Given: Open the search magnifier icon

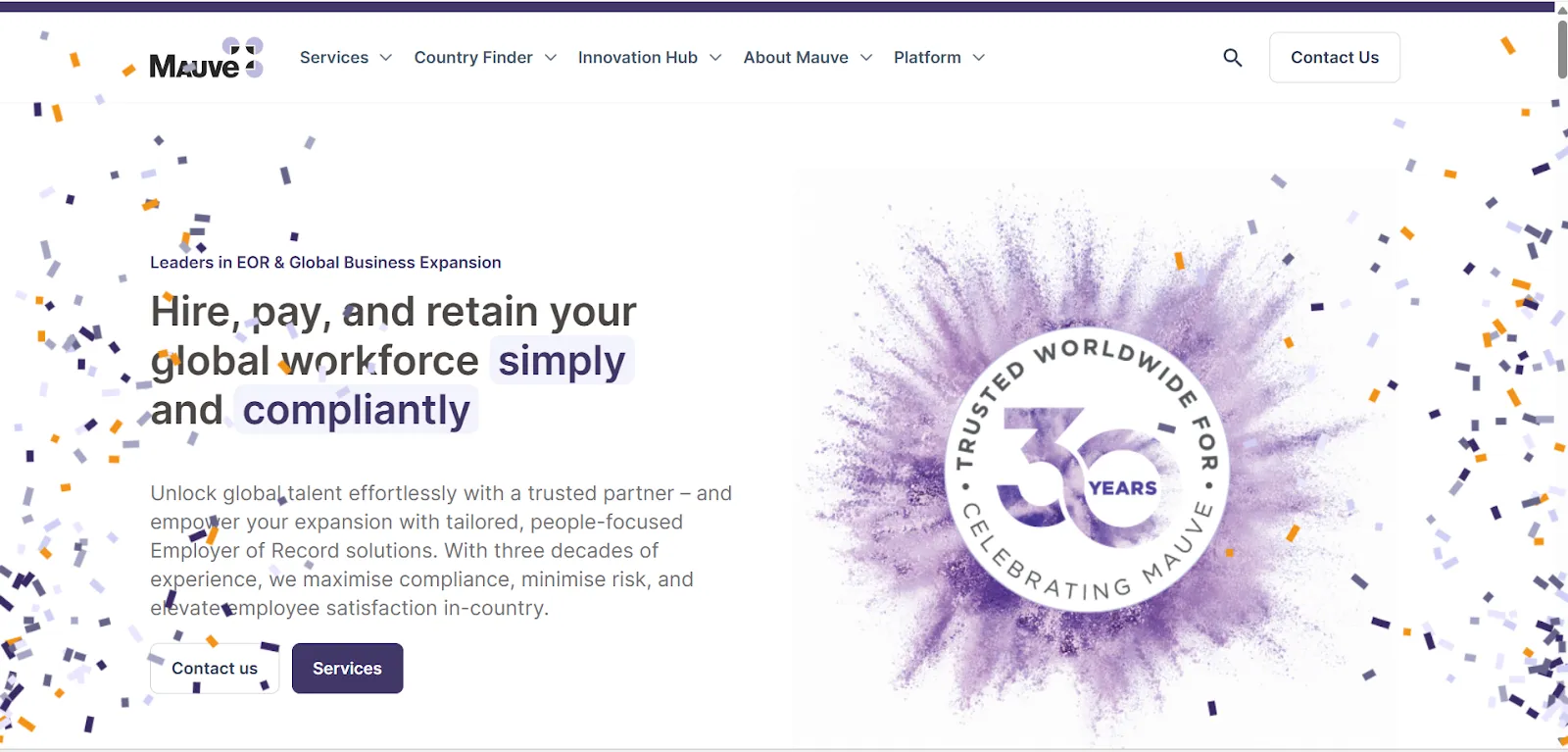Looking at the screenshot, I should [x=1233, y=58].
